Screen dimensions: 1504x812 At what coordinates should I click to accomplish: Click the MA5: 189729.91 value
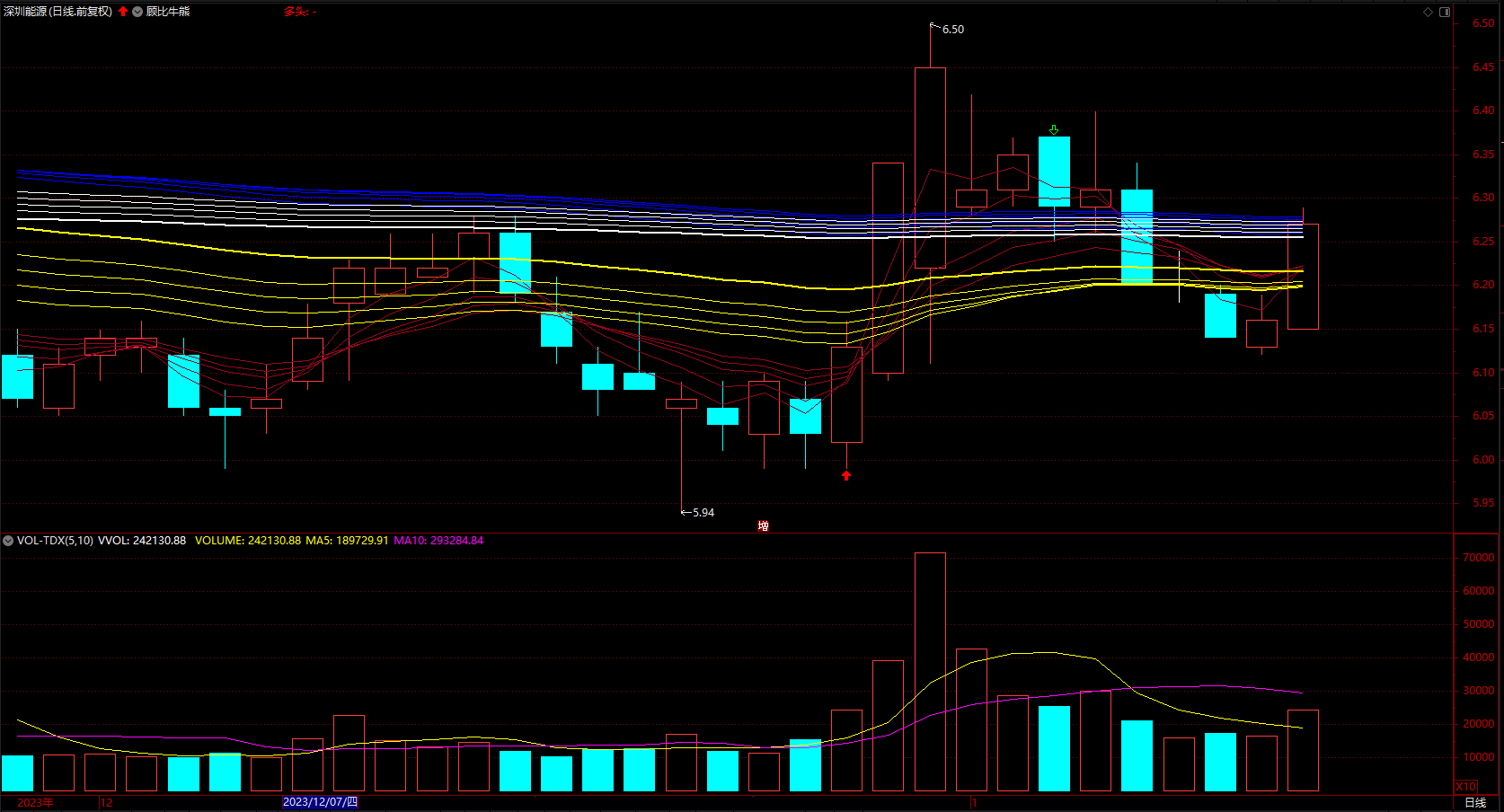point(347,541)
